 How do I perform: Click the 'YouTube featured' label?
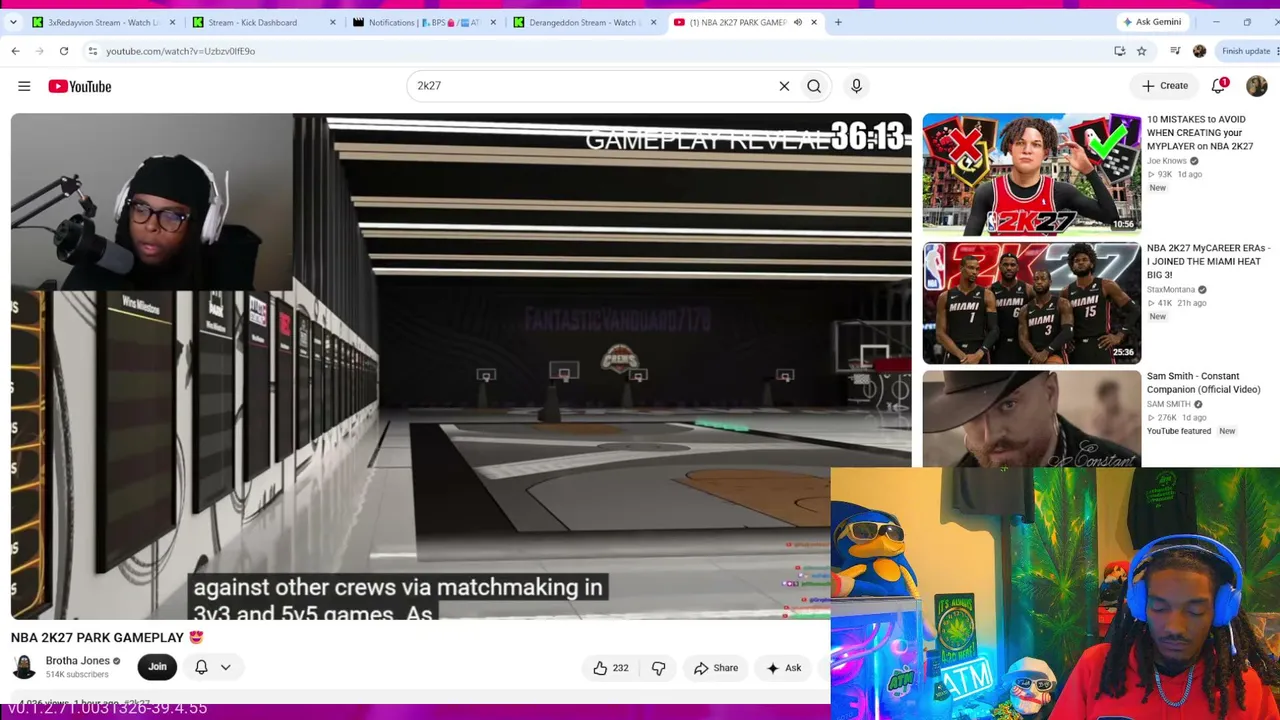(x=1179, y=431)
